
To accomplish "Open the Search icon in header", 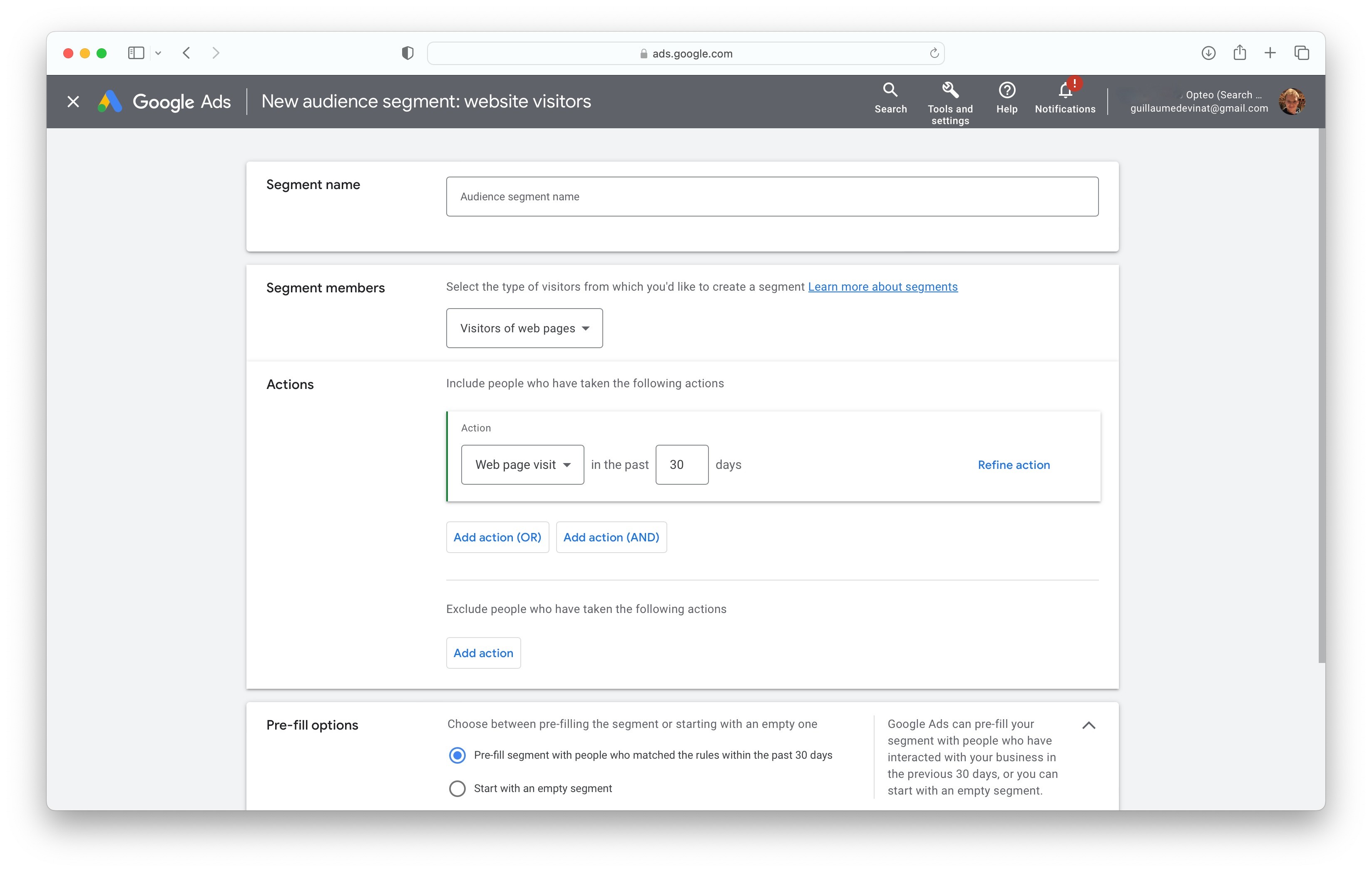I will 890,91.
